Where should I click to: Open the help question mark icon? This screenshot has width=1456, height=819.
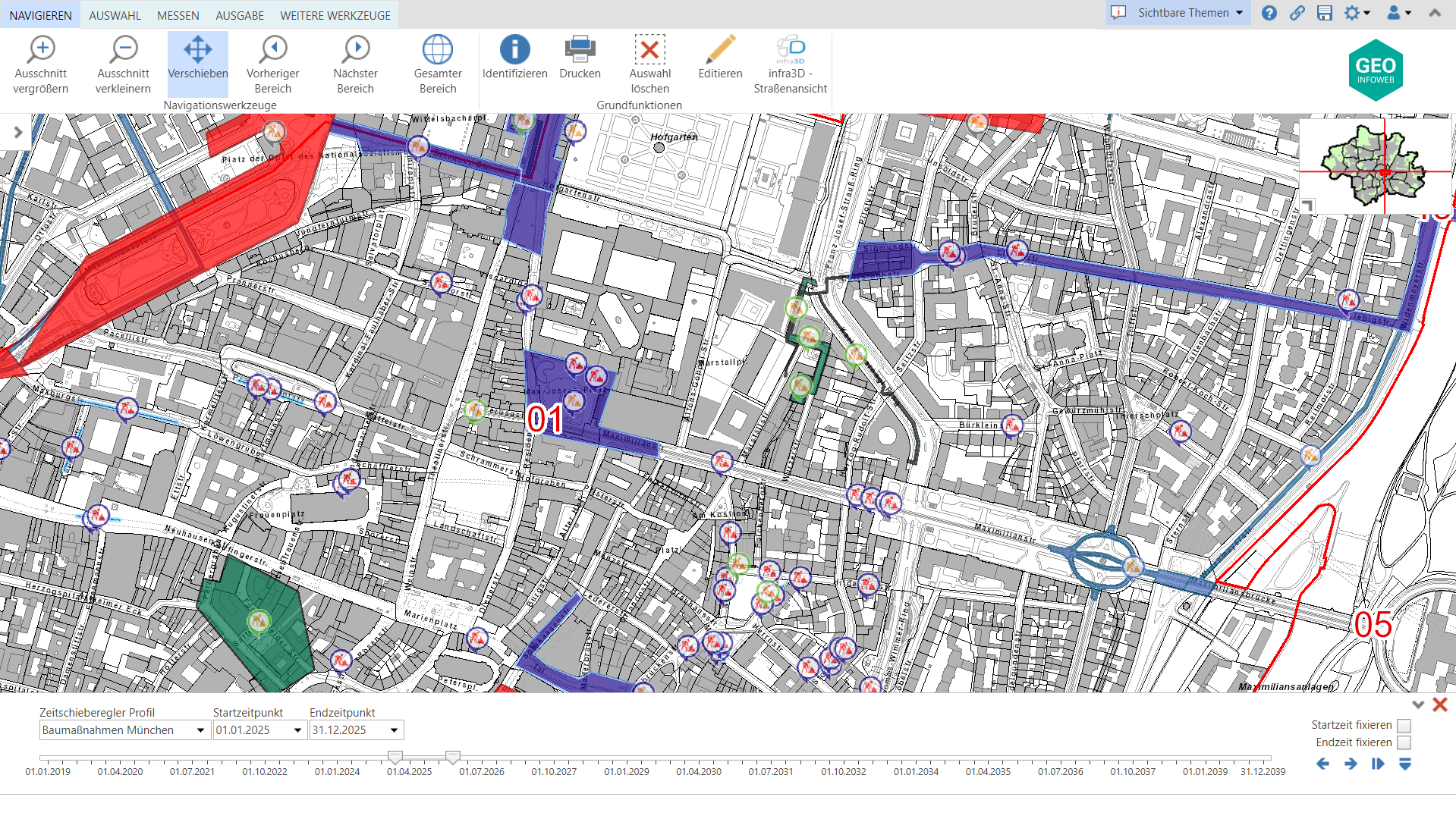coord(1269,13)
